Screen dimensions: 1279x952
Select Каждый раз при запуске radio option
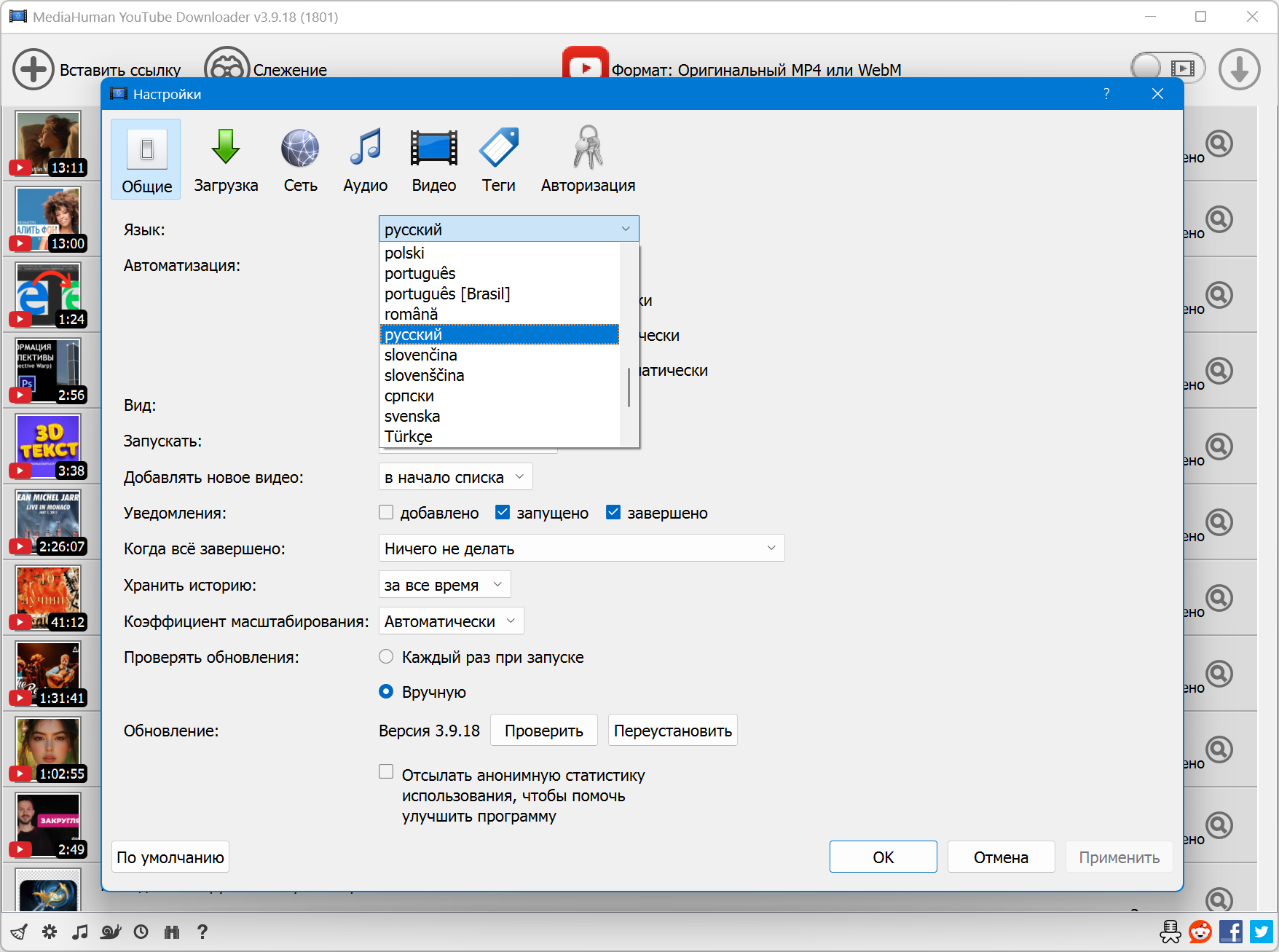pos(387,657)
